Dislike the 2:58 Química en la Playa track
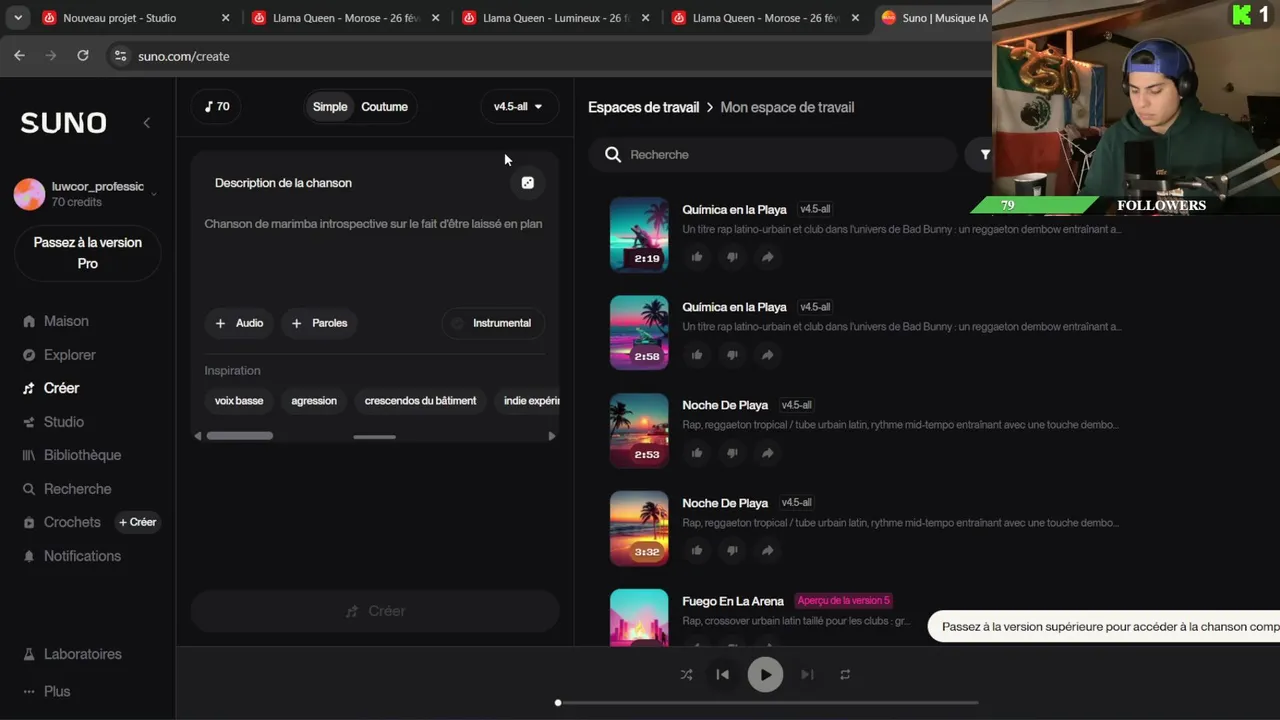 (732, 355)
